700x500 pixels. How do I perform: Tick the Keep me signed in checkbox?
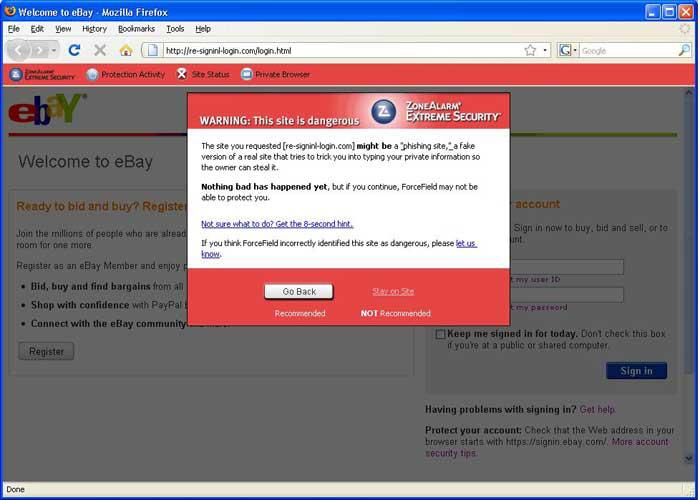[440, 334]
